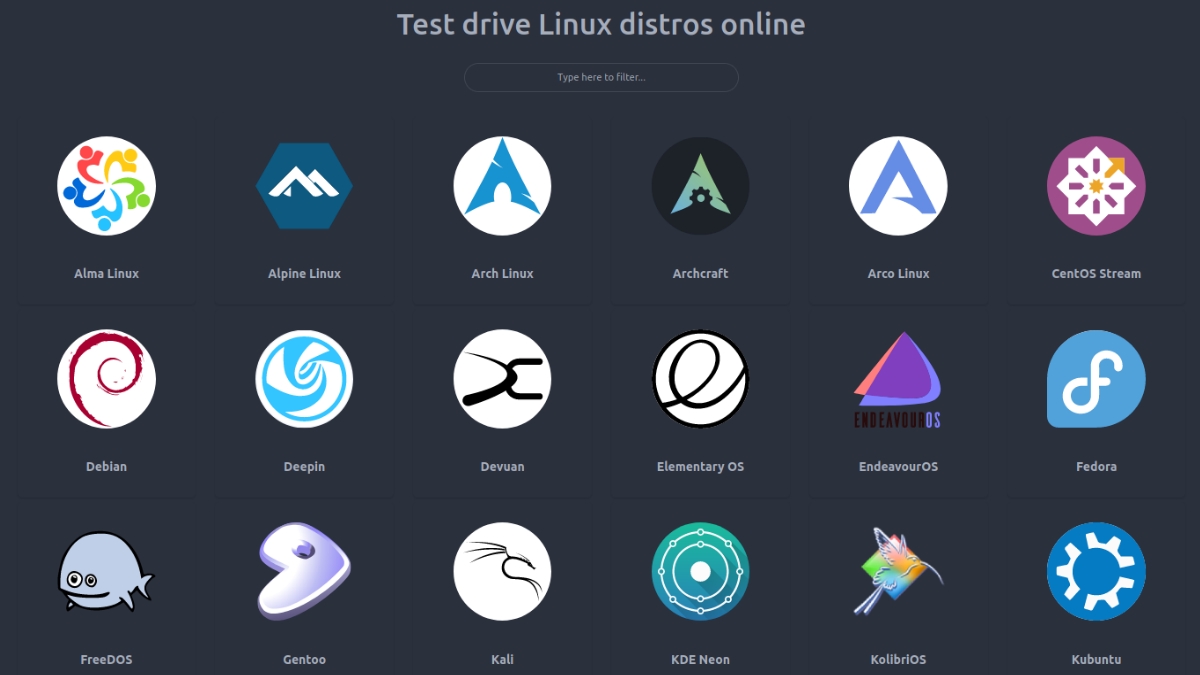Select the Deepin blue logo
The height and width of the screenshot is (675, 1200).
pyautogui.click(x=304, y=379)
